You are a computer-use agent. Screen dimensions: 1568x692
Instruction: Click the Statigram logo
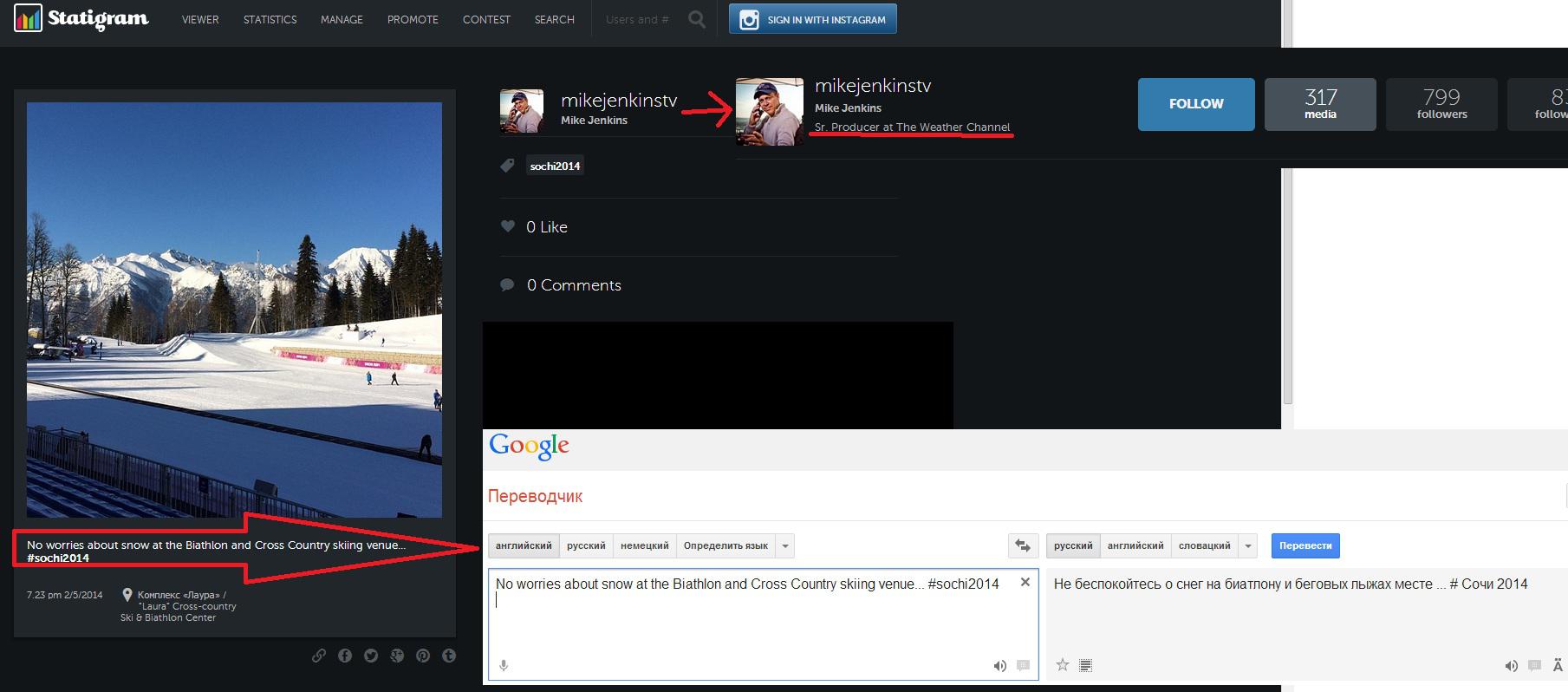point(81,18)
